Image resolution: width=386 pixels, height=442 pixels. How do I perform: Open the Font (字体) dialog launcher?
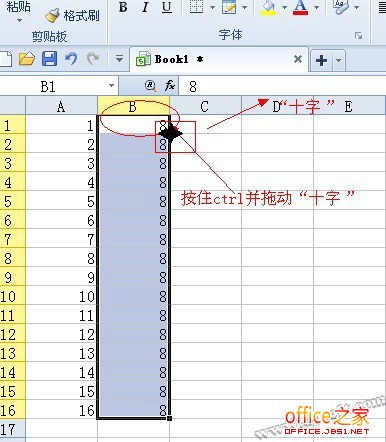(358, 35)
